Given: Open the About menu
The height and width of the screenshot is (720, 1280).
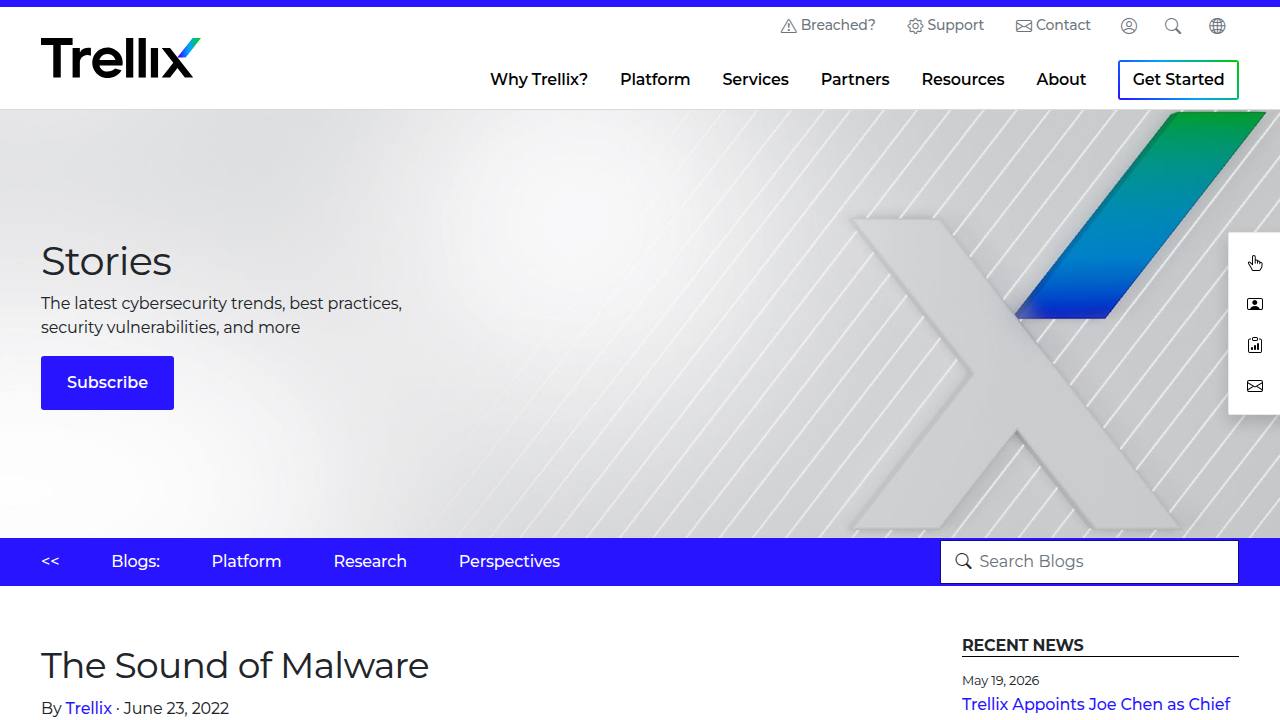Looking at the screenshot, I should tap(1061, 79).
